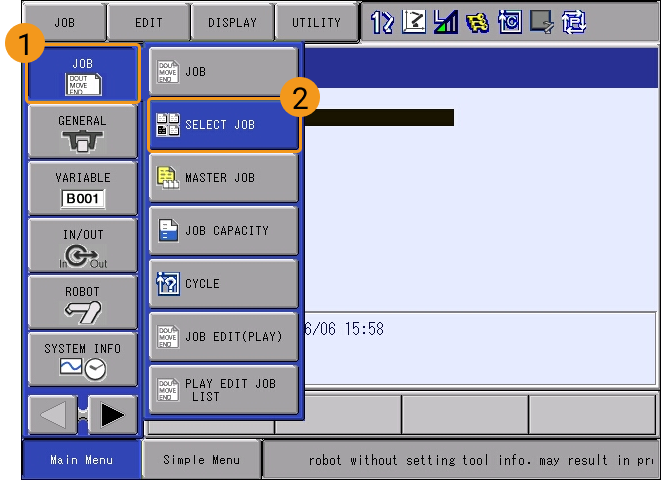Viewport: 661px width, 480px height.
Task: Click the 15:58 timestamp text
Action: coord(364,329)
